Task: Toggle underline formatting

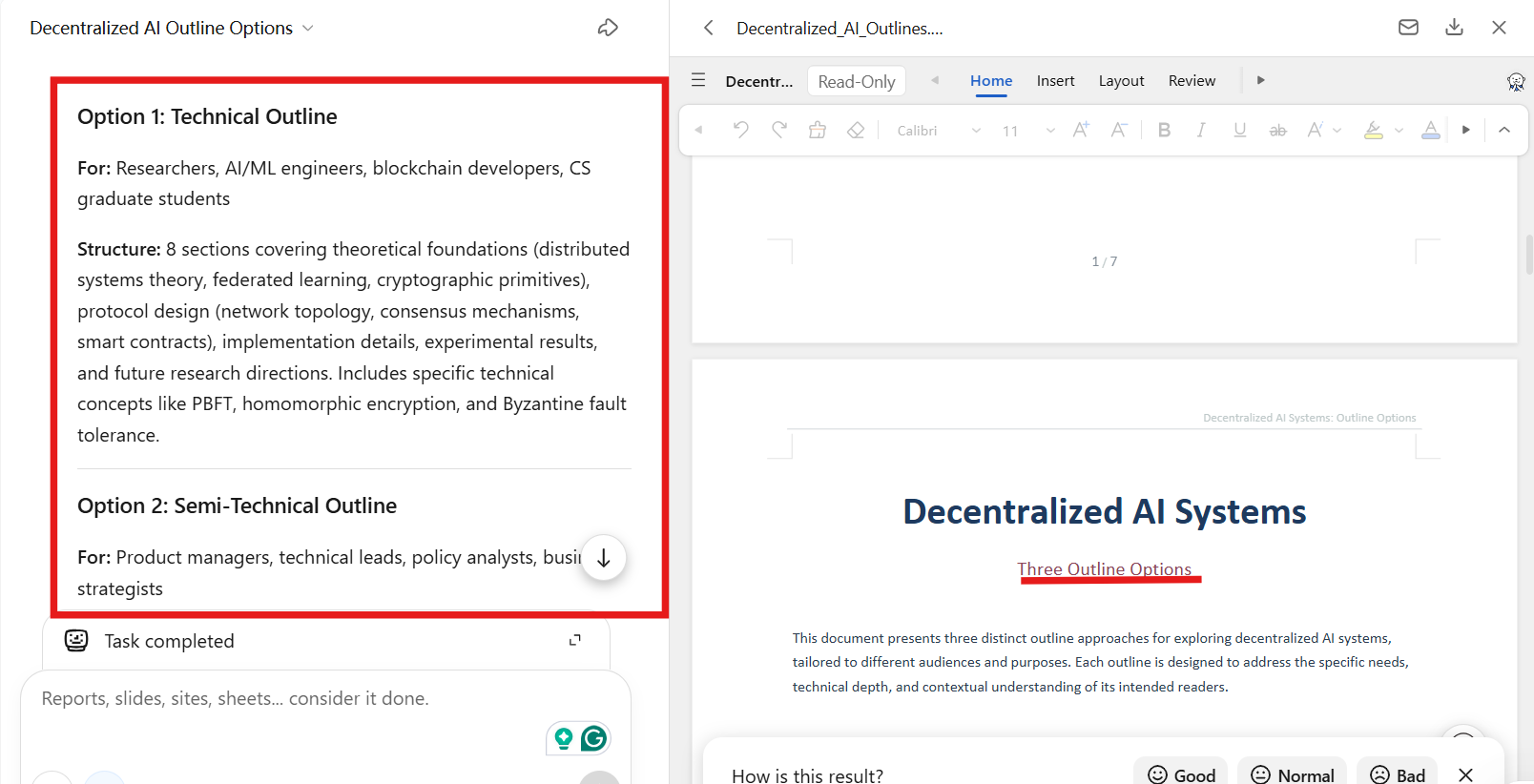Action: pos(1239,130)
